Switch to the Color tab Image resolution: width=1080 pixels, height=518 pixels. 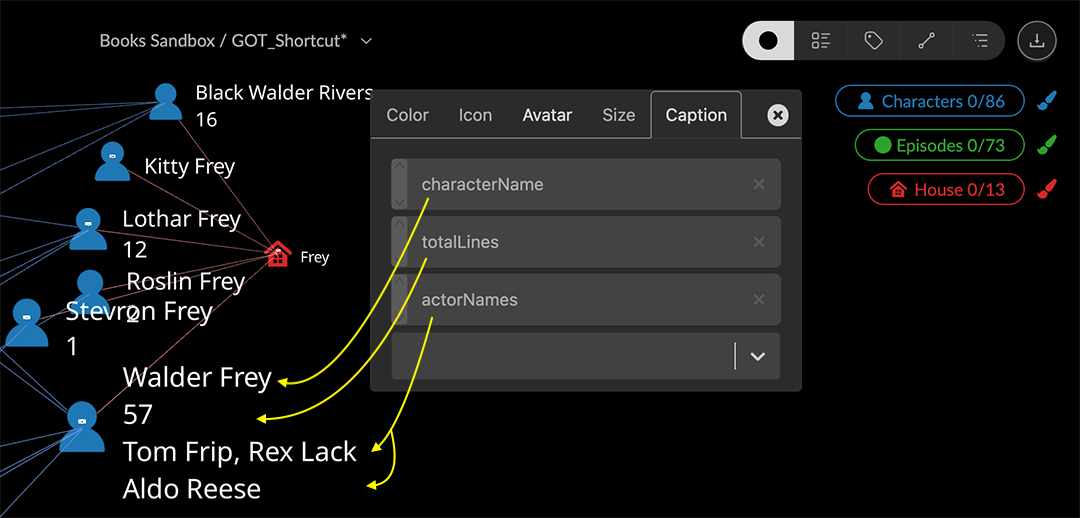pyautogui.click(x=407, y=115)
